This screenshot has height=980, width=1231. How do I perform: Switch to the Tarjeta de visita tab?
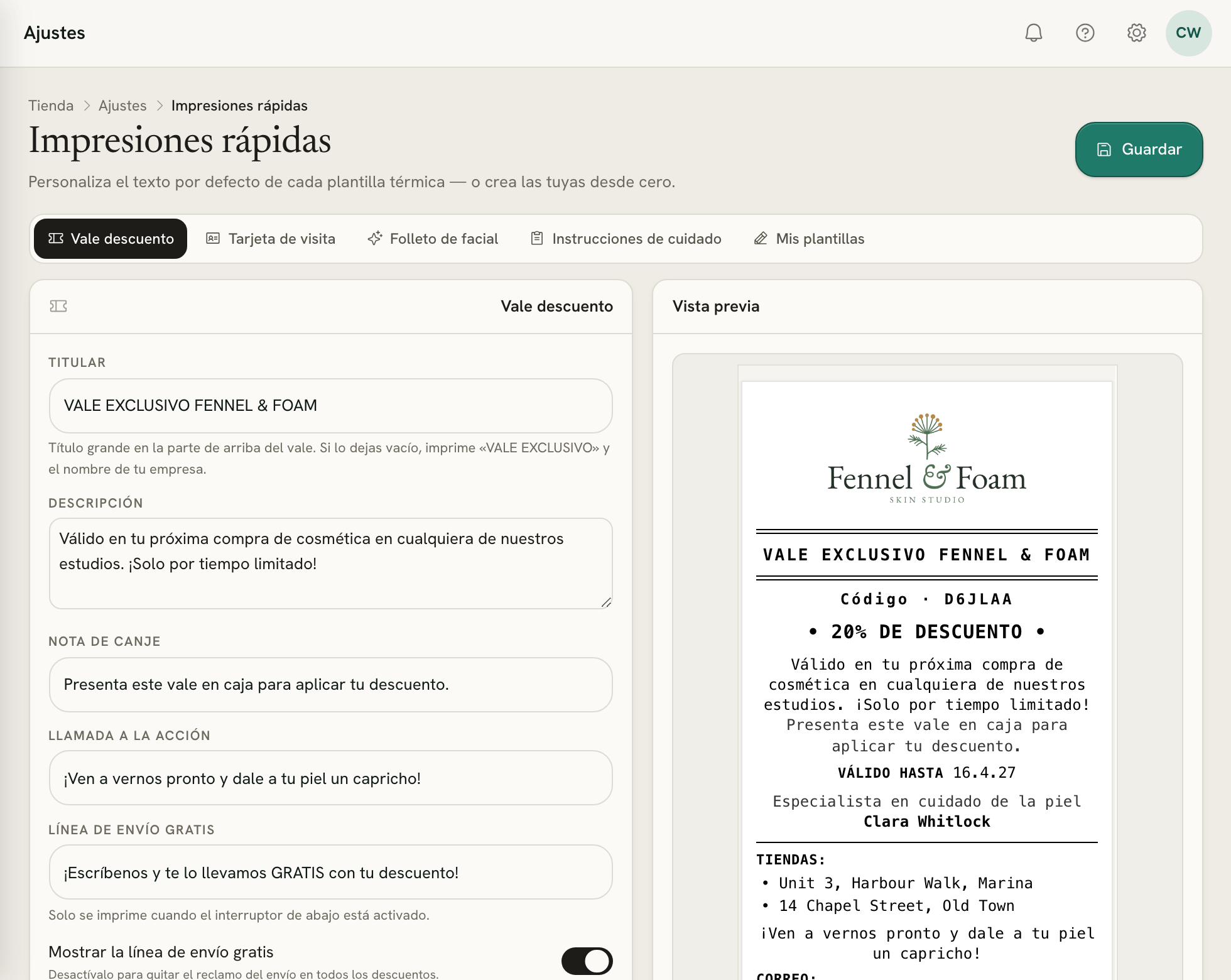coord(271,239)
